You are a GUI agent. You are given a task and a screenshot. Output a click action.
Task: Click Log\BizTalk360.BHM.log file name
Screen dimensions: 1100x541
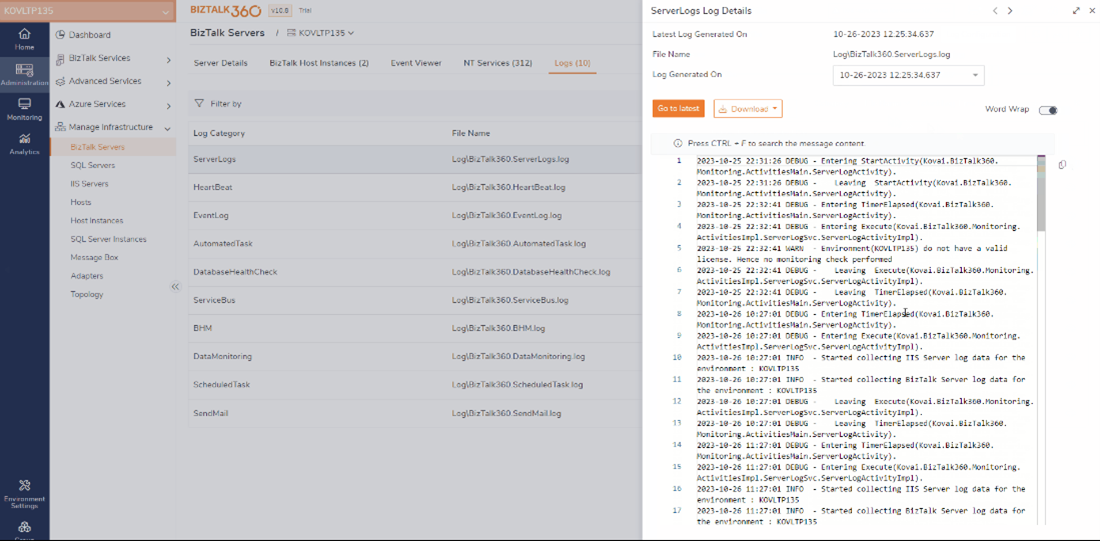pos(498,328)
